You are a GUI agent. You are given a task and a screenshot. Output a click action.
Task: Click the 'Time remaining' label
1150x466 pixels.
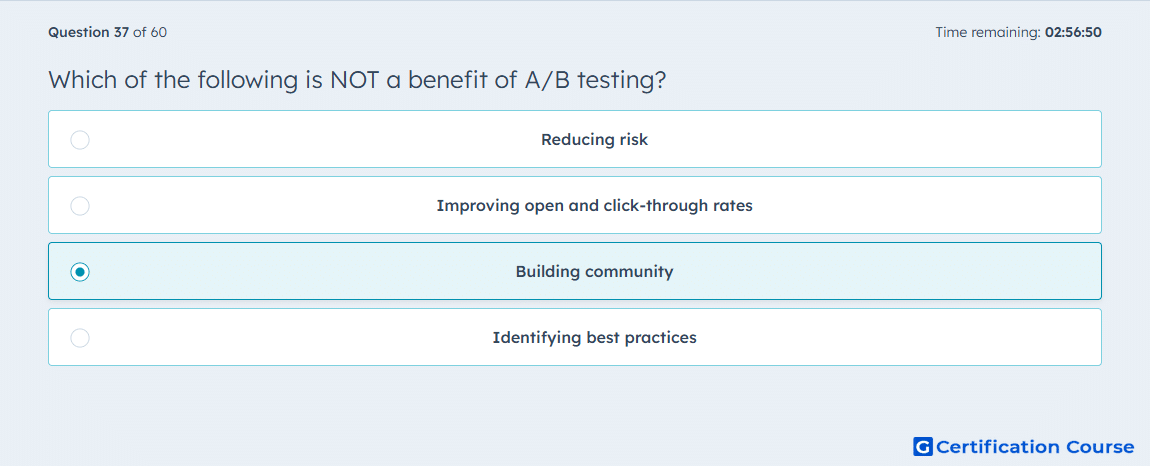(x=987, y=32)
